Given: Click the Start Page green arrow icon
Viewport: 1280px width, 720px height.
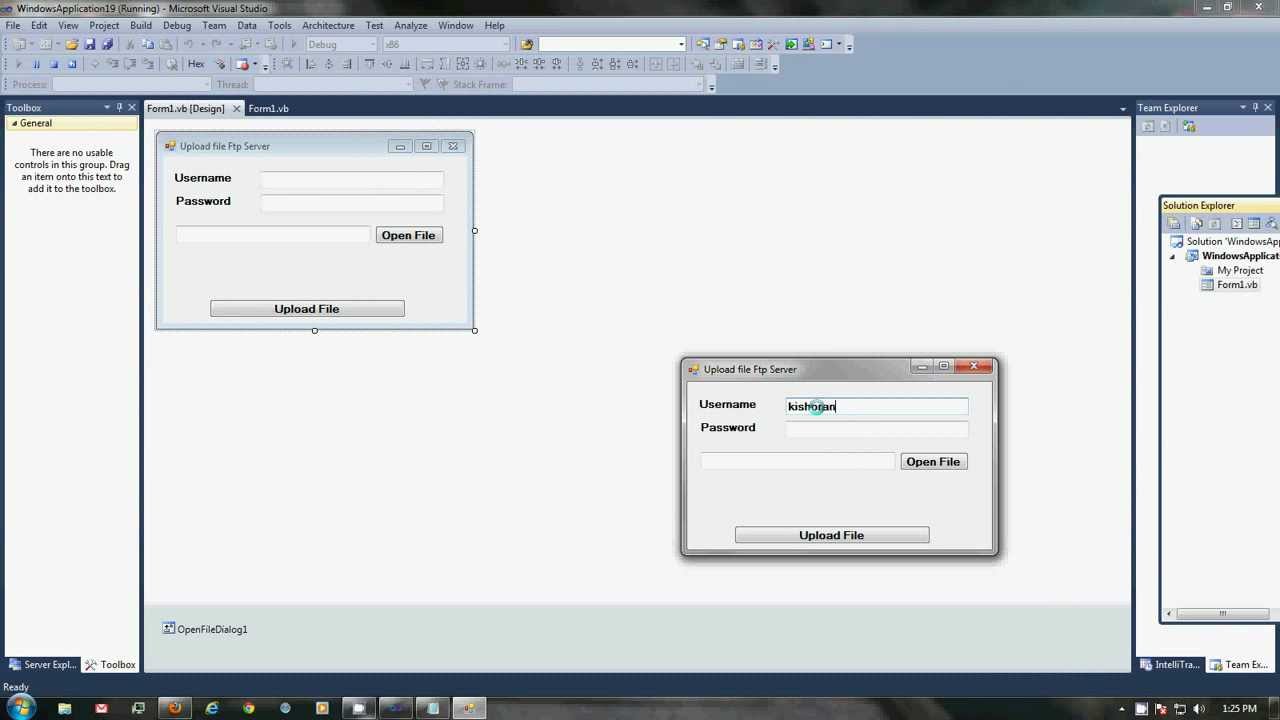Looking at the screenshot, I should (791, 44).
